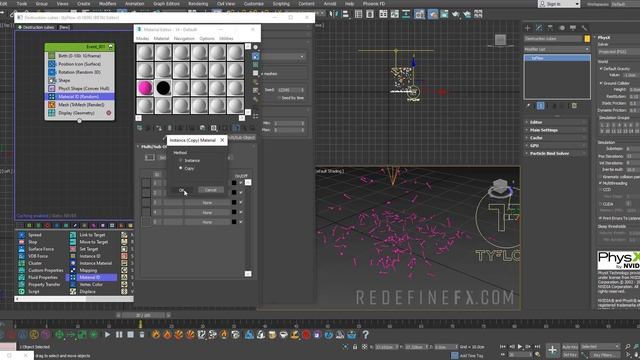Close the Instance (Copy) Material dialog
This screenshot has height=360, width=640.
pyautogui.click(x=222, y=140)
